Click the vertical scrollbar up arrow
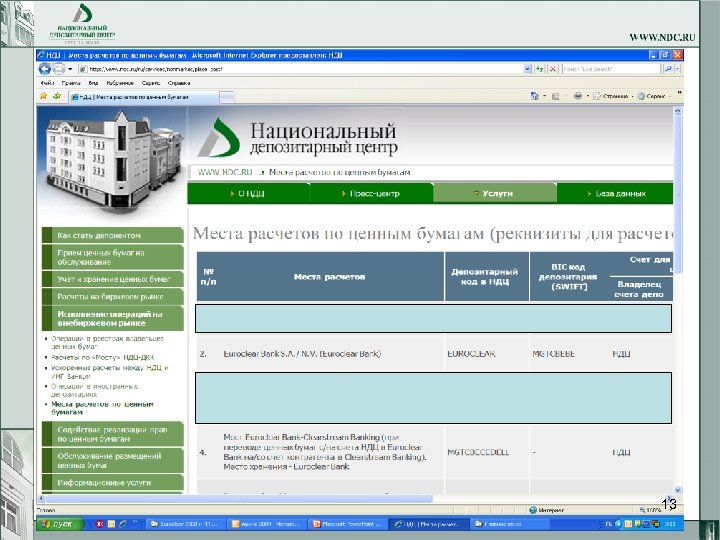Image resolution: width=720 pixels, height=540 pixels. click(x=678, y=111)
